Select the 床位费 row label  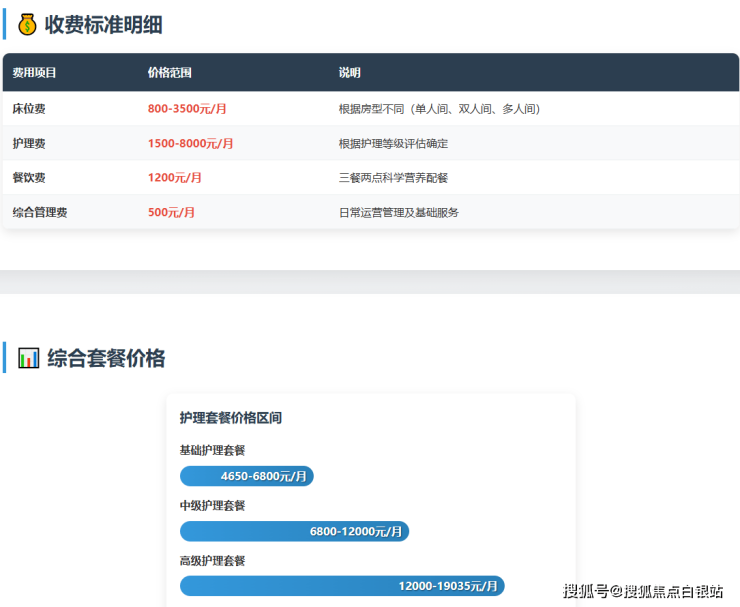[x=29, y=109]
